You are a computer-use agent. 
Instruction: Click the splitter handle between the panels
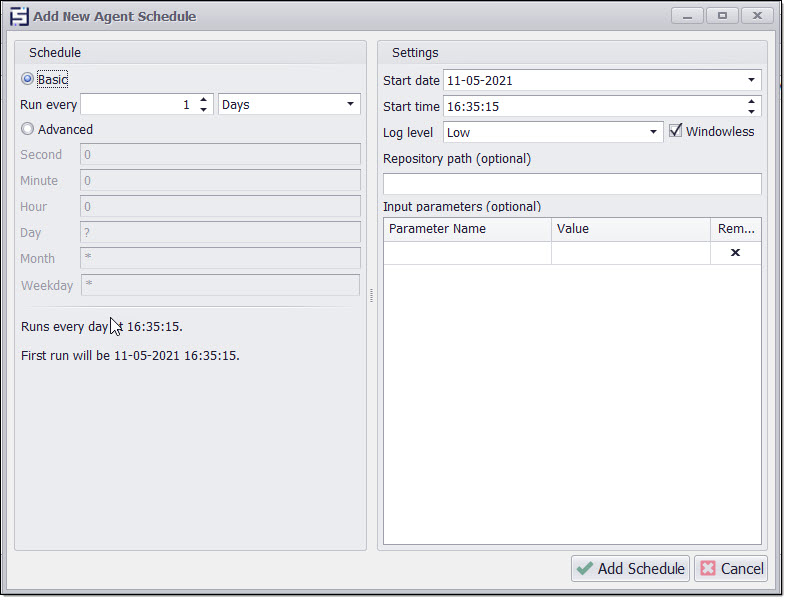(x=372, y=295)
